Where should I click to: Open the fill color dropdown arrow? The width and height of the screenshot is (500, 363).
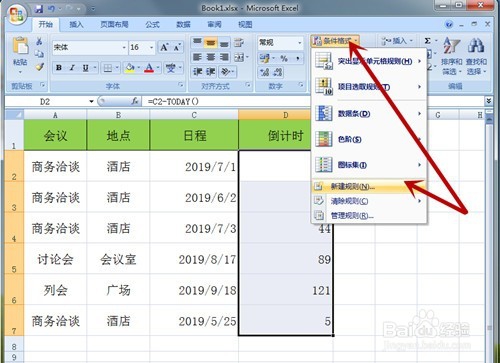pyautogui.click(x=139, y=68)
